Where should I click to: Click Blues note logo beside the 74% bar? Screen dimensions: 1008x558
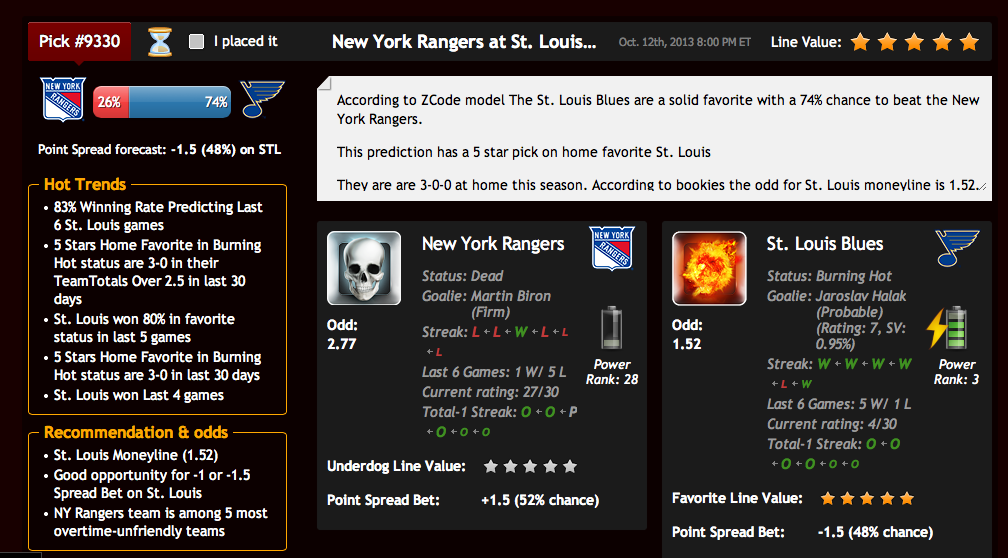[x=262, y=99]
